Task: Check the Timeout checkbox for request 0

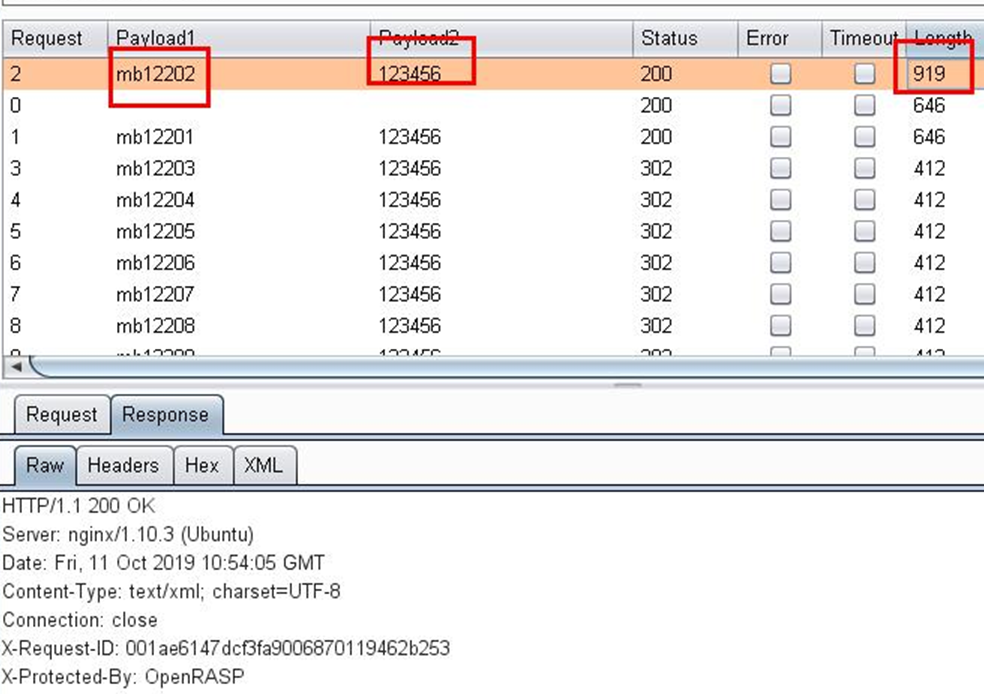Action: (864, 105)
